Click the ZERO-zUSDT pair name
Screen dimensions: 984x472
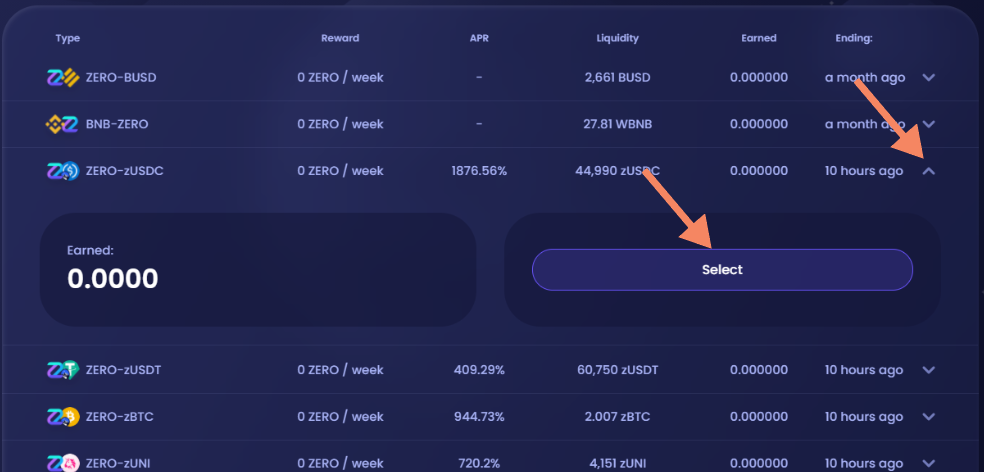[124, 370]
